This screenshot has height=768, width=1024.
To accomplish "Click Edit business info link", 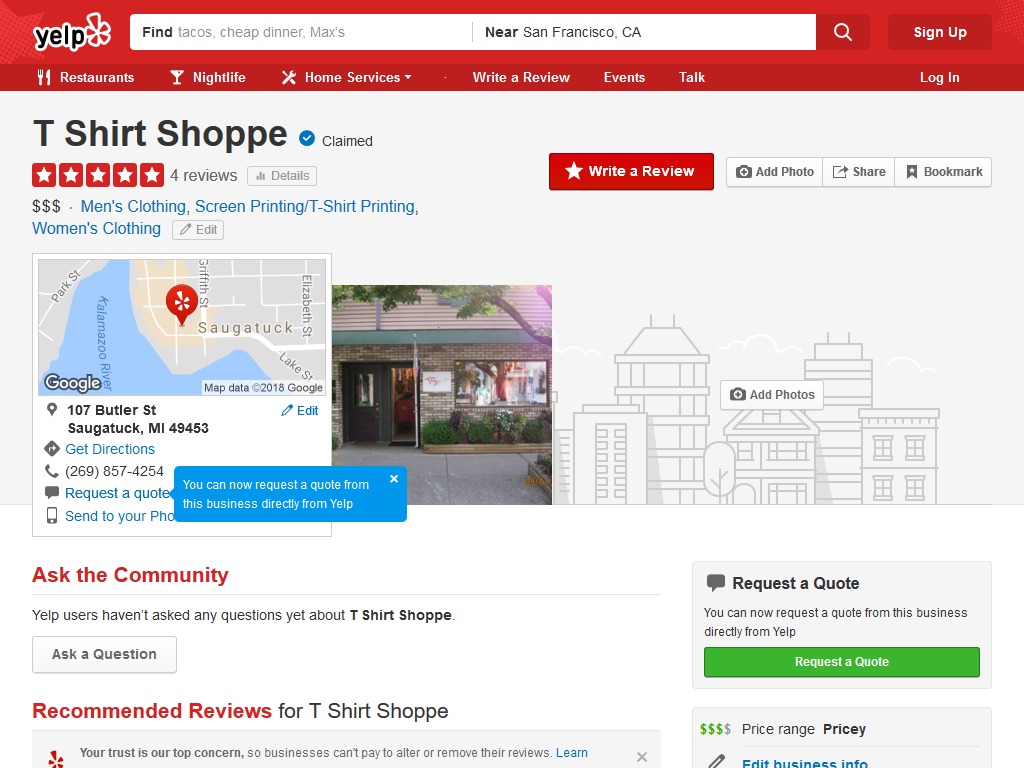I will pyautogui.click(x=805, y=763).
